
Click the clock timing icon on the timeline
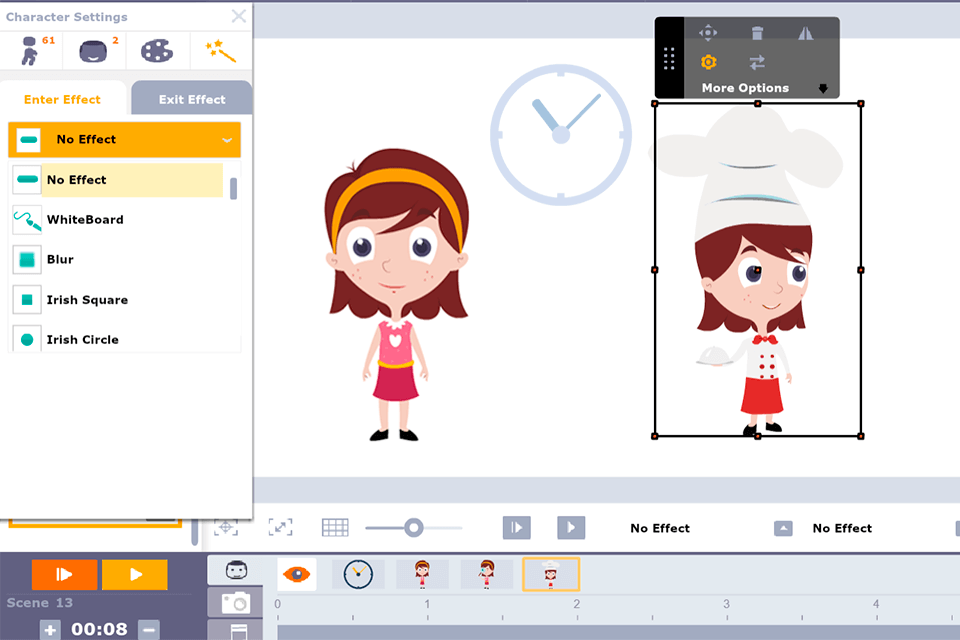(357, 574)
